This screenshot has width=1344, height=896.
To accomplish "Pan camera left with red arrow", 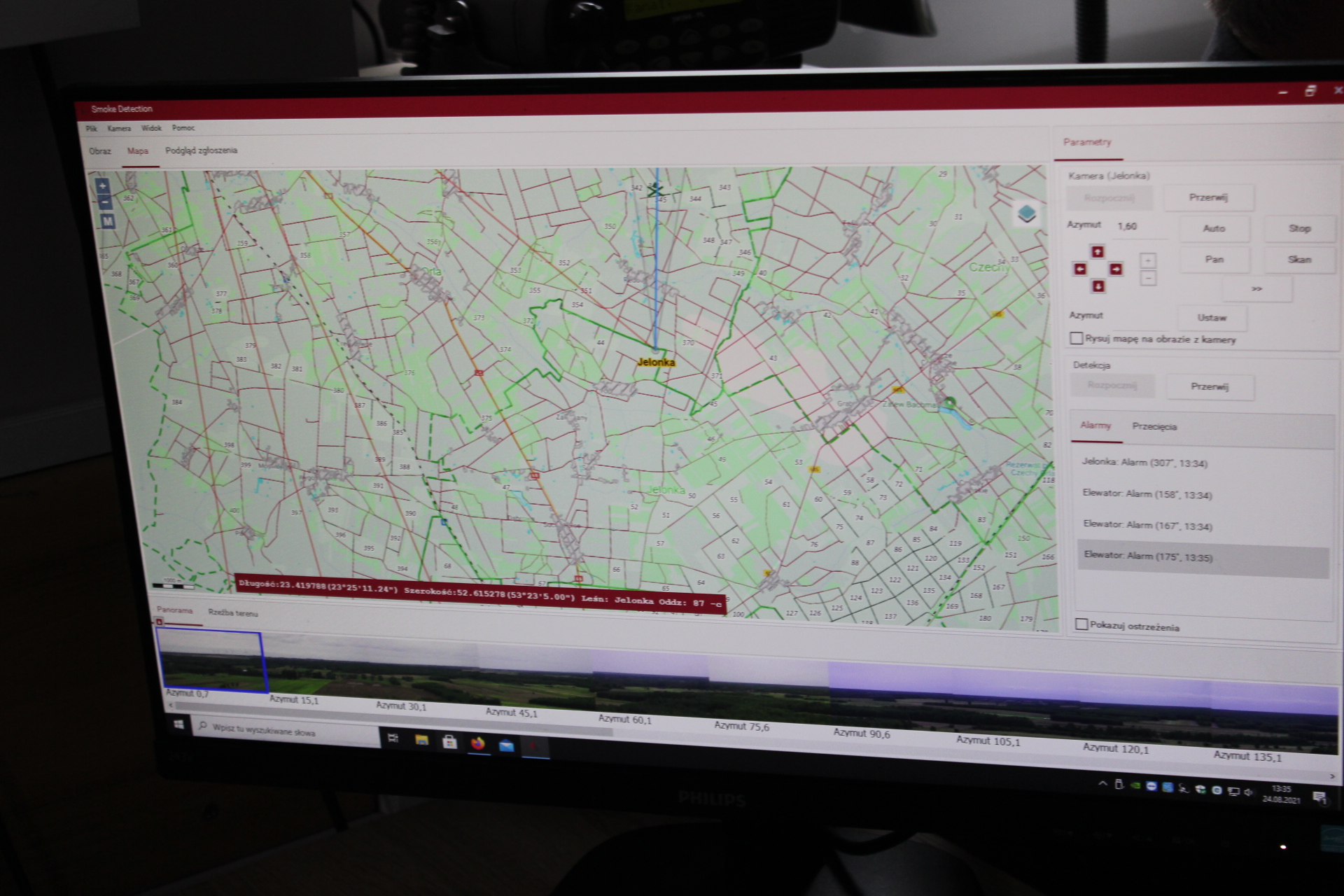I will coord(1079,269).
